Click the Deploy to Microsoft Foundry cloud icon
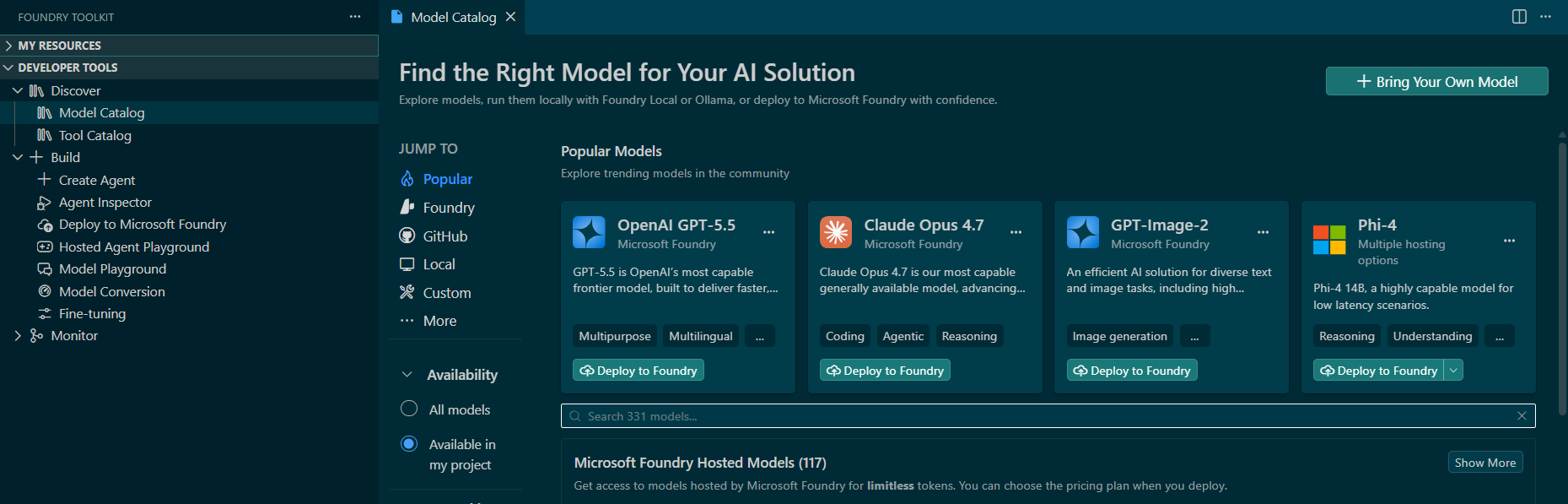 point(45,225)
